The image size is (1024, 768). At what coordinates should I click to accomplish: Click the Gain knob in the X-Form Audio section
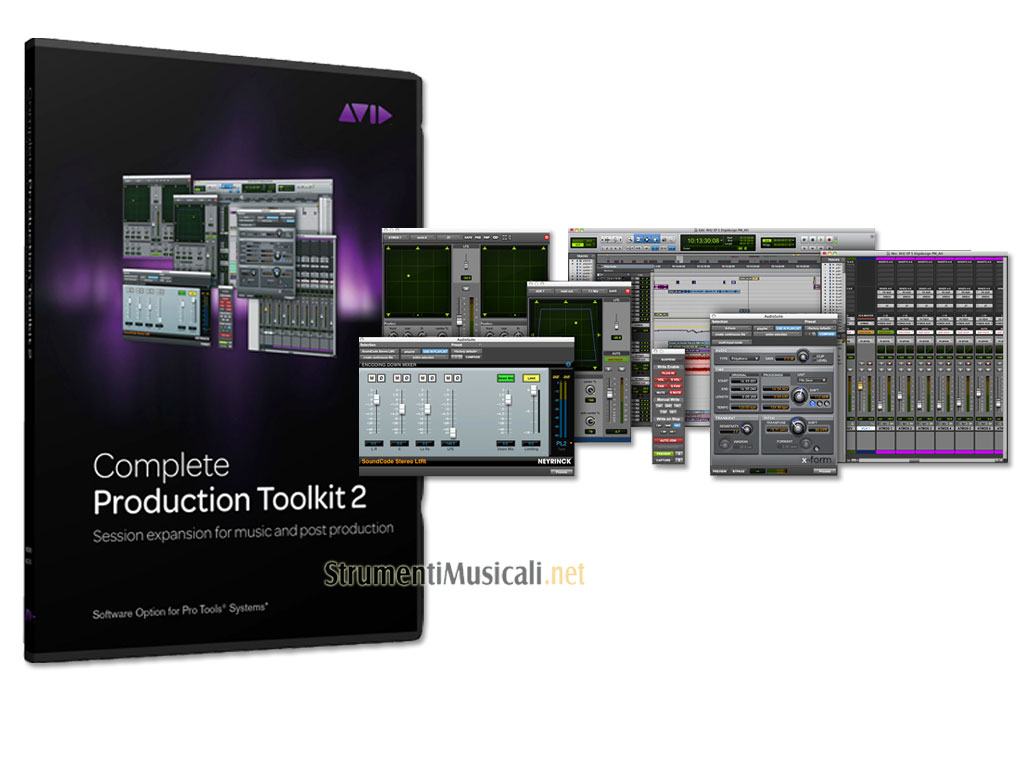click(x=801, y=357)
